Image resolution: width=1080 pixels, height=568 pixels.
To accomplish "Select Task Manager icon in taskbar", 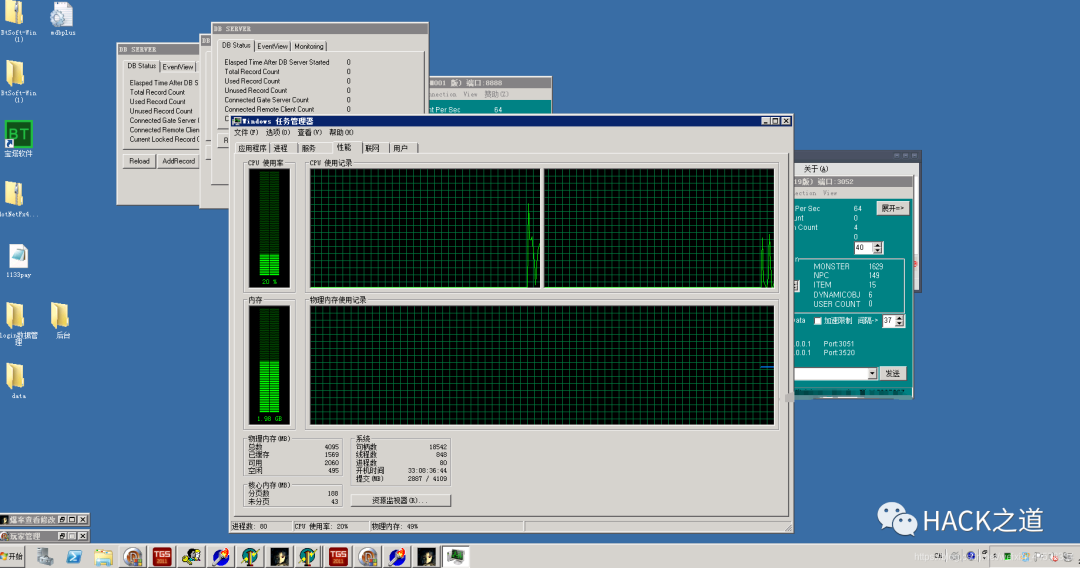I will (x=455, y=556).
